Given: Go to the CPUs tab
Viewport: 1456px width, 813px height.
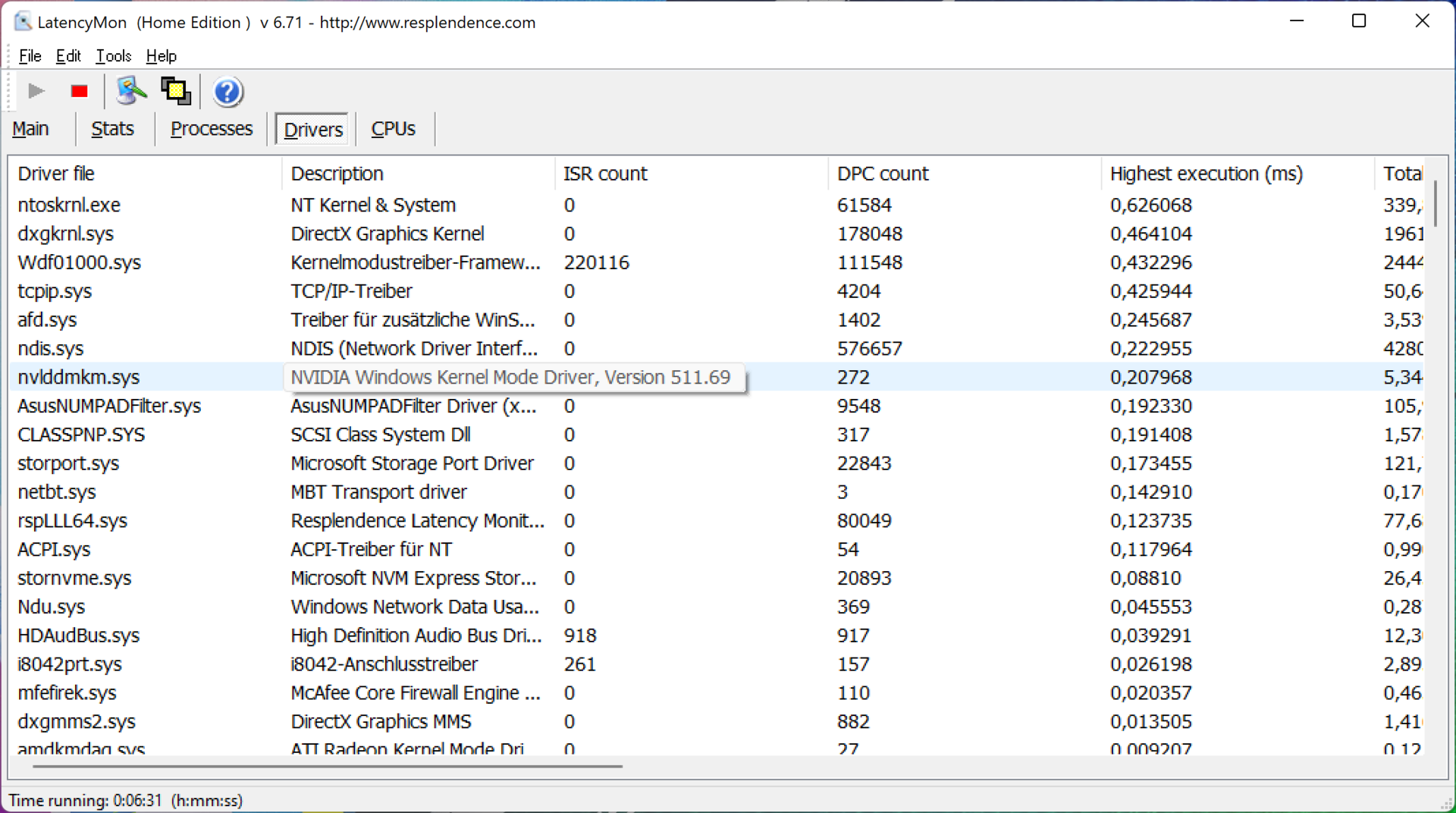Looking at the screenshot, I should [393, 129].
